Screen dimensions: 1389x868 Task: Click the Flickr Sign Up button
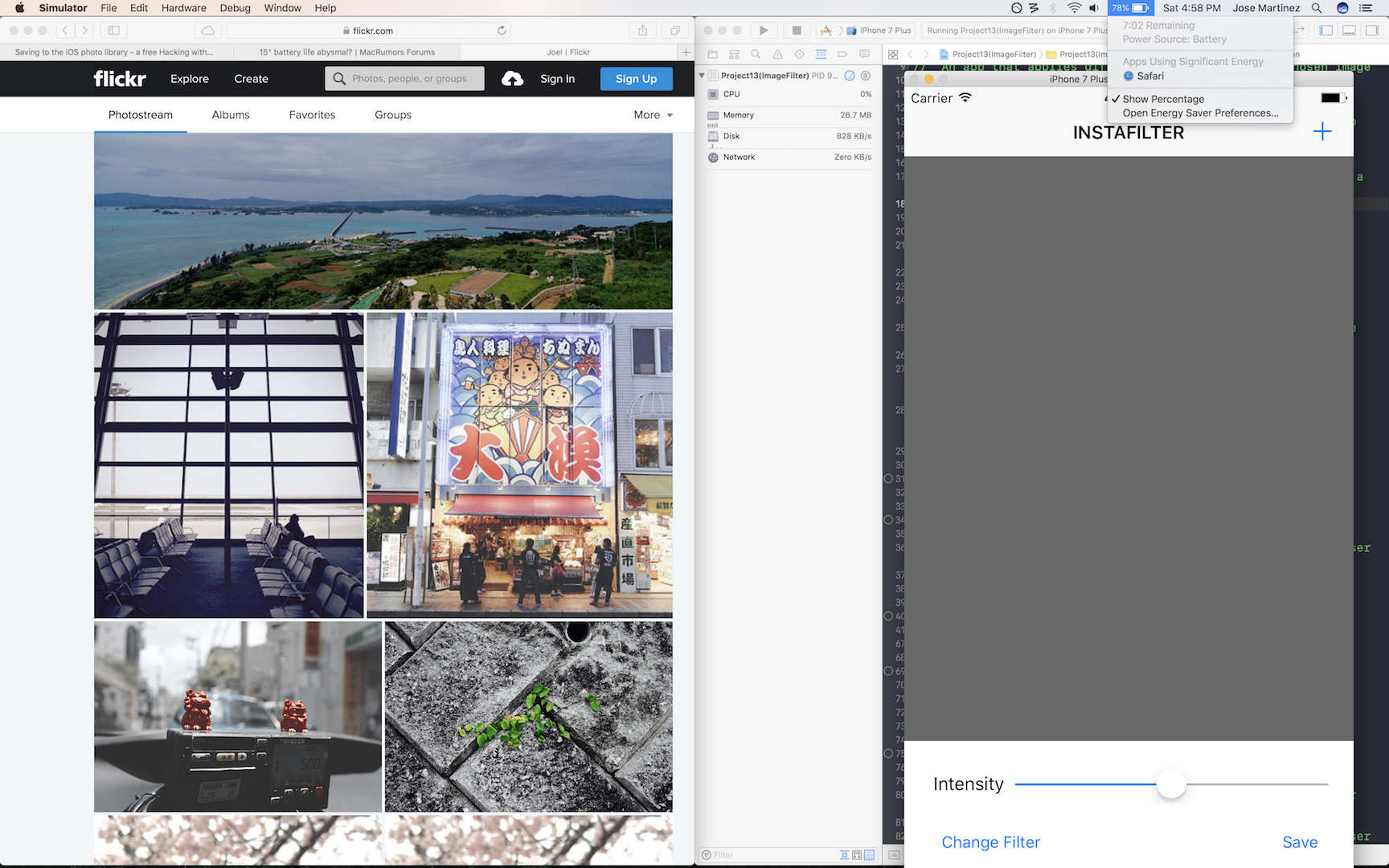pos(636,79)
